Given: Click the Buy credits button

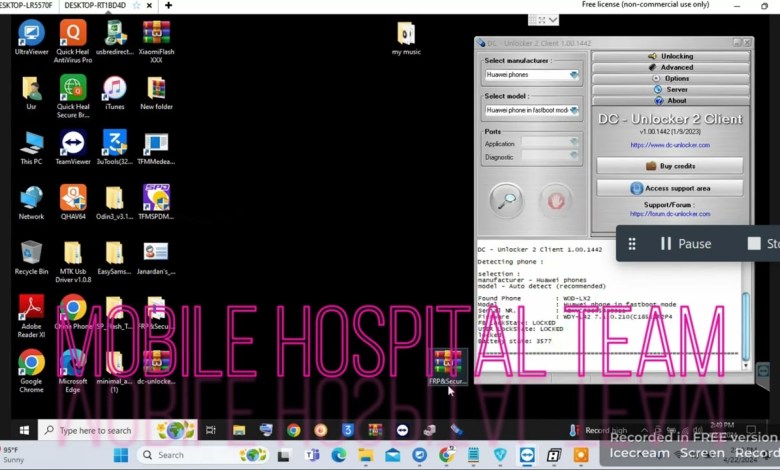Looking at the screenshot, I should point(670,166).
